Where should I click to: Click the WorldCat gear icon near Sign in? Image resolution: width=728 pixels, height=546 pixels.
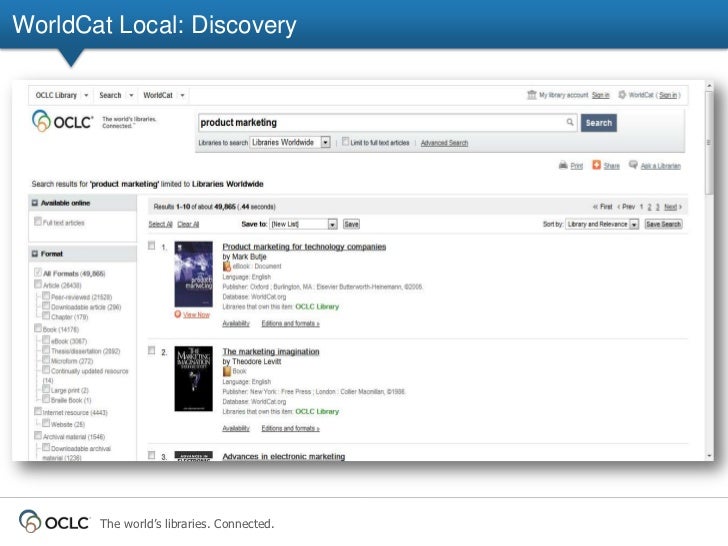click(622, 95)
